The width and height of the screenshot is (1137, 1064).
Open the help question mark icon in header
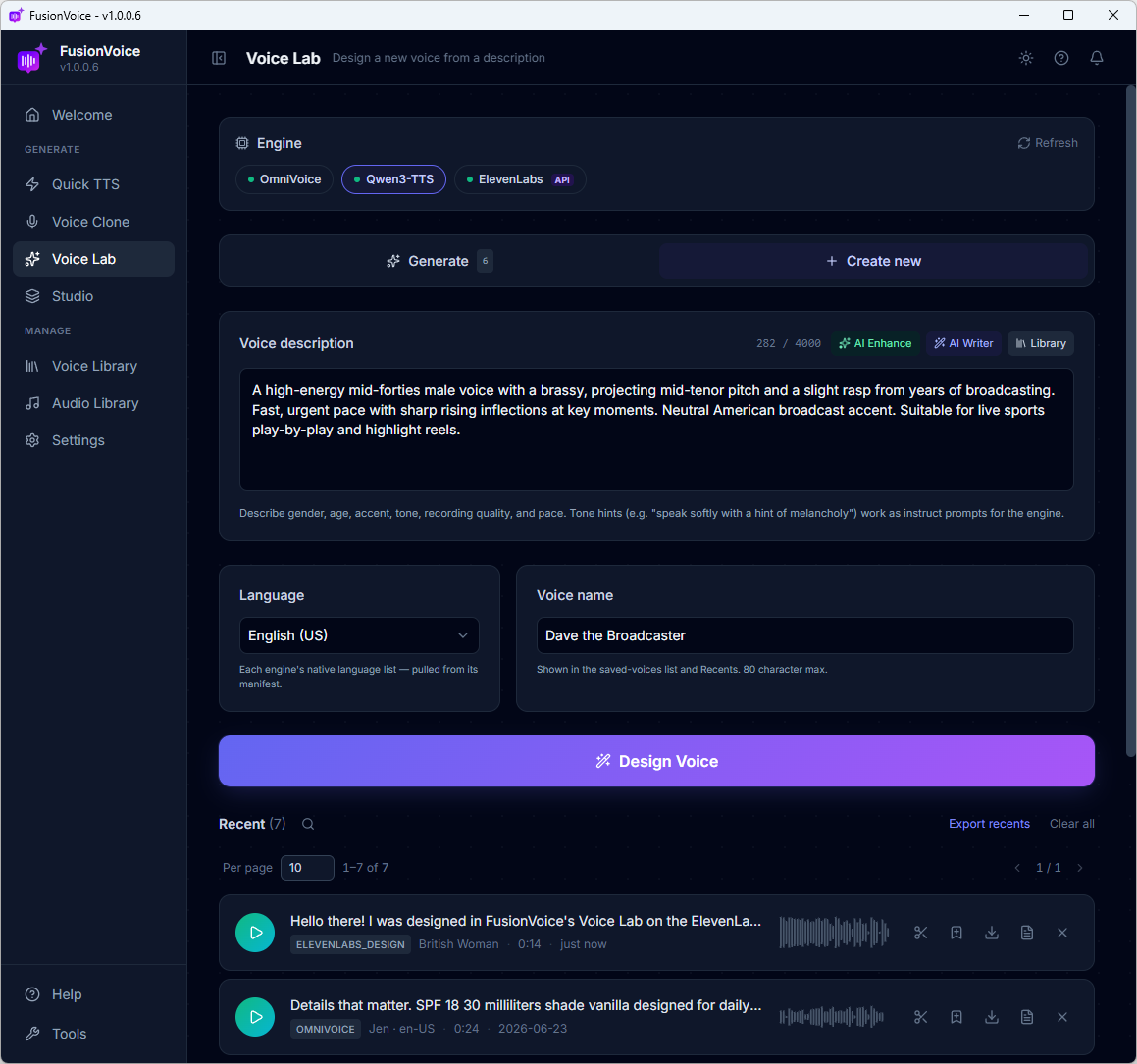click(1060, 58)
